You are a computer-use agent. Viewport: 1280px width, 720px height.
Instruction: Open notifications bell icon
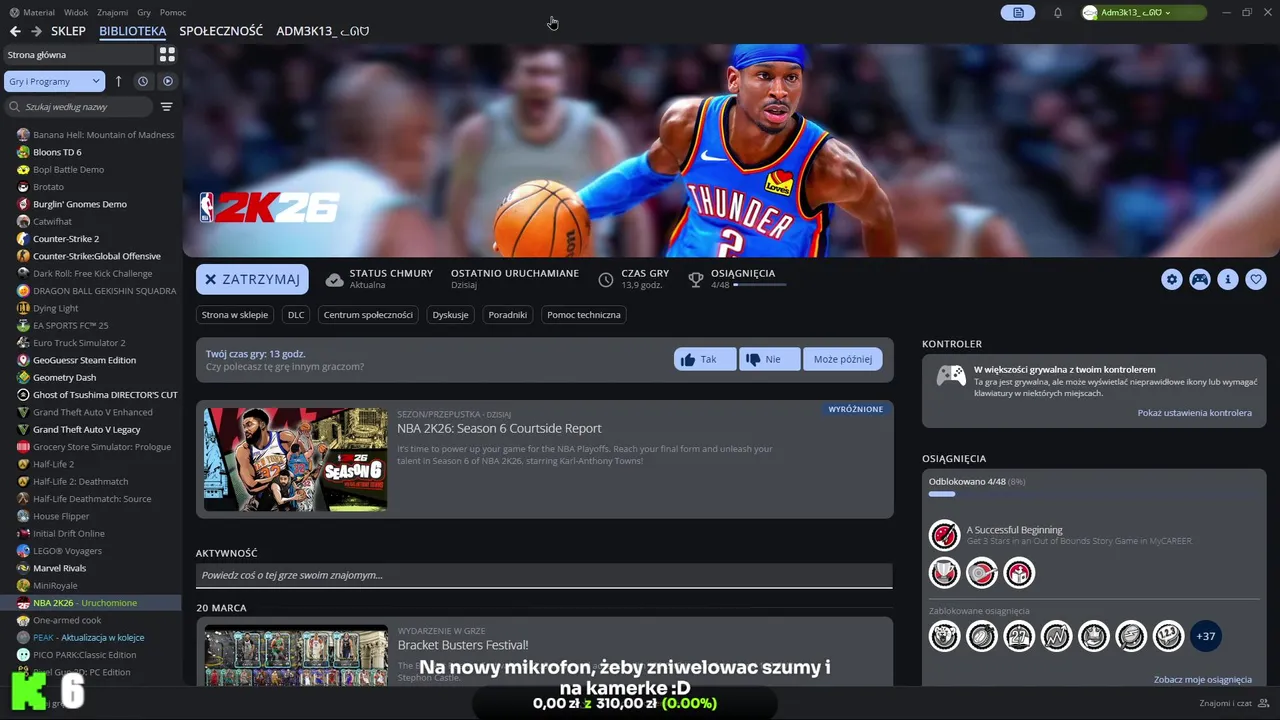(1058, 13)
